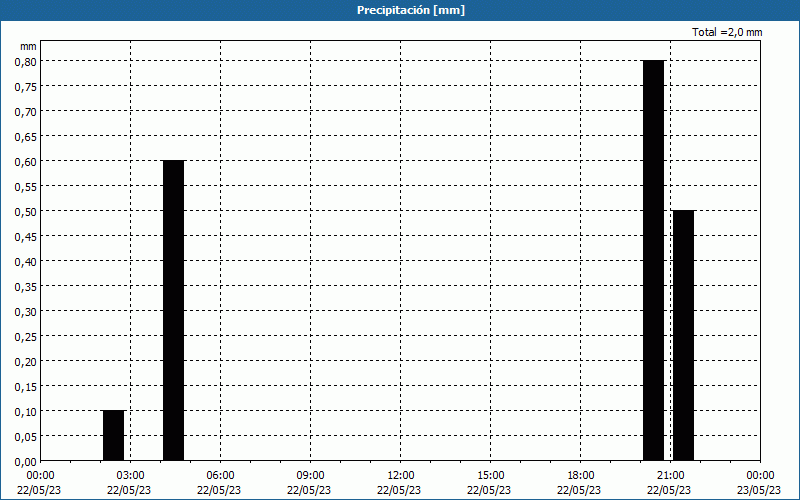Click the 06:00 22/05/23 time label
Screen dimensions: 800x500
tap(219, 483)
